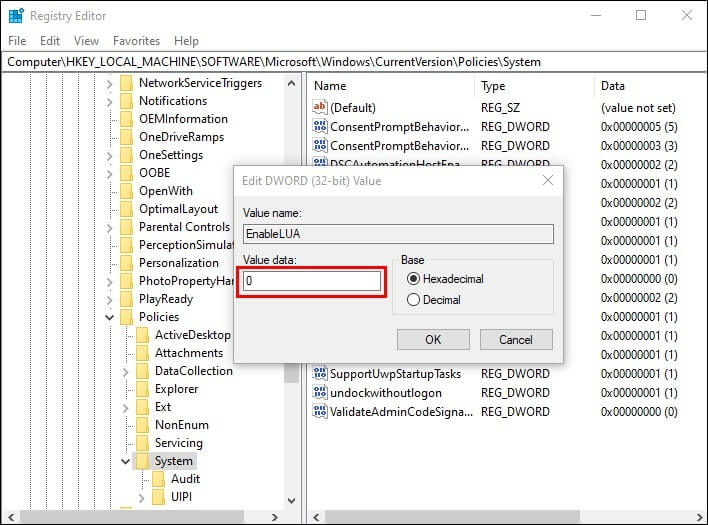Select the Ext key label

(163, 407)
